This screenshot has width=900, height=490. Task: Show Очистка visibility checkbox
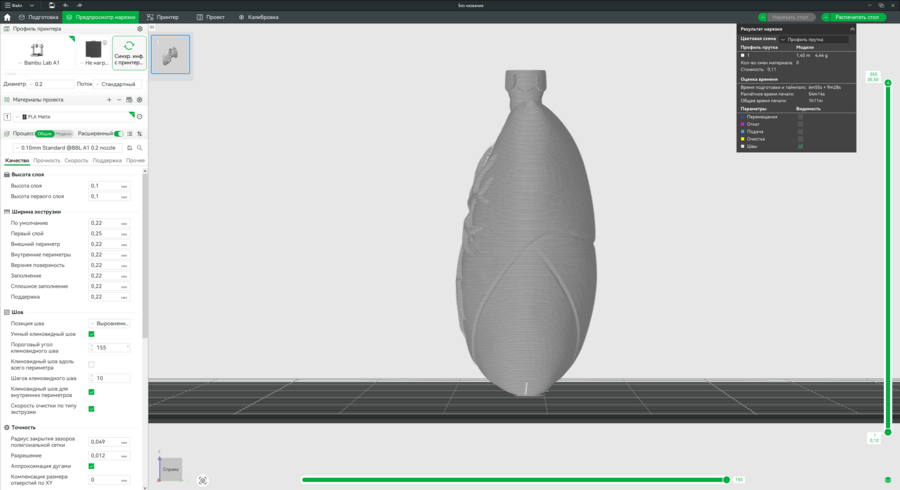[x=800, y=139]
